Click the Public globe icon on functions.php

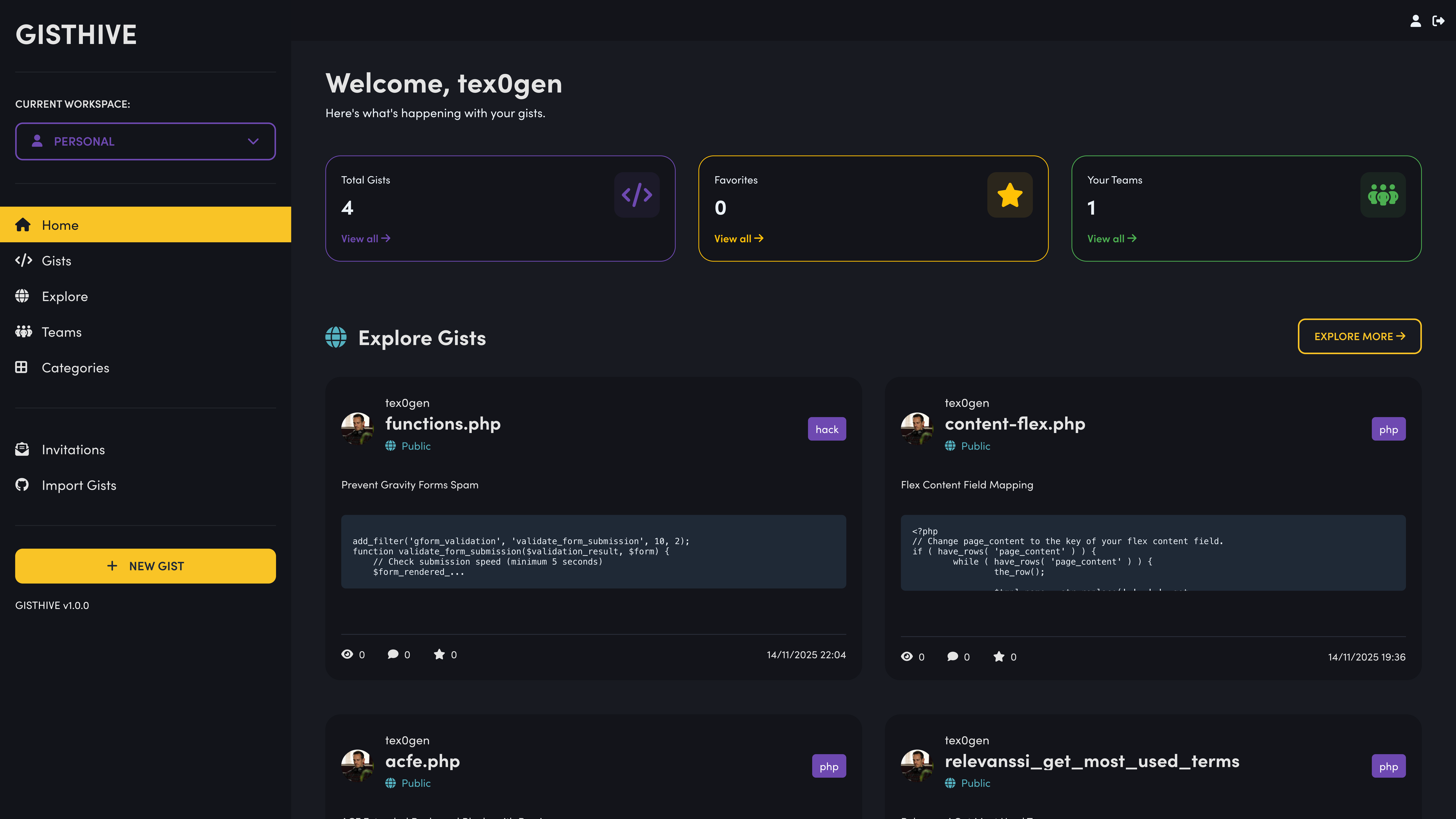391,446
